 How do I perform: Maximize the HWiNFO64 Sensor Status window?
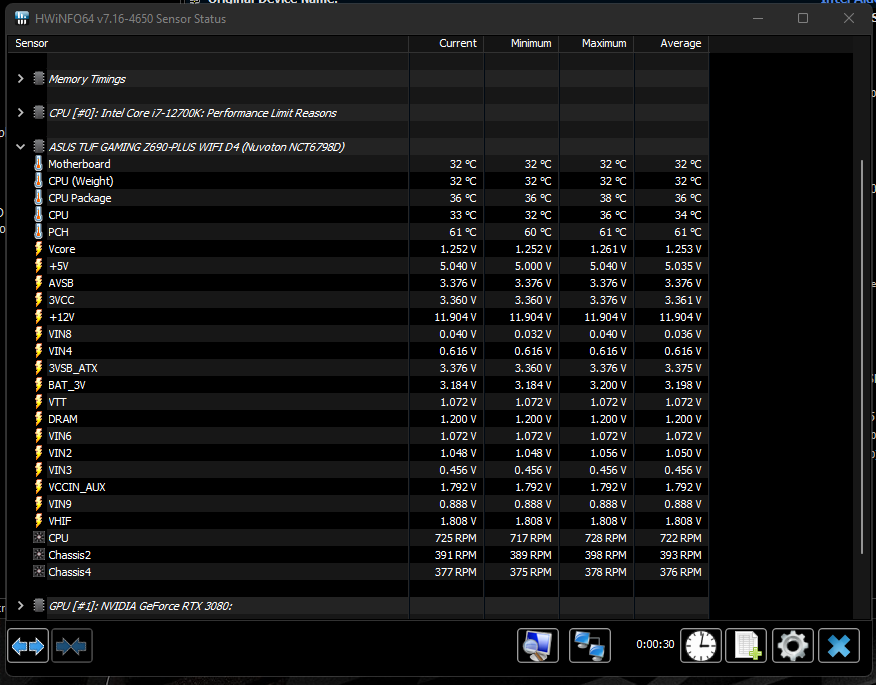(x=803, y=18)
